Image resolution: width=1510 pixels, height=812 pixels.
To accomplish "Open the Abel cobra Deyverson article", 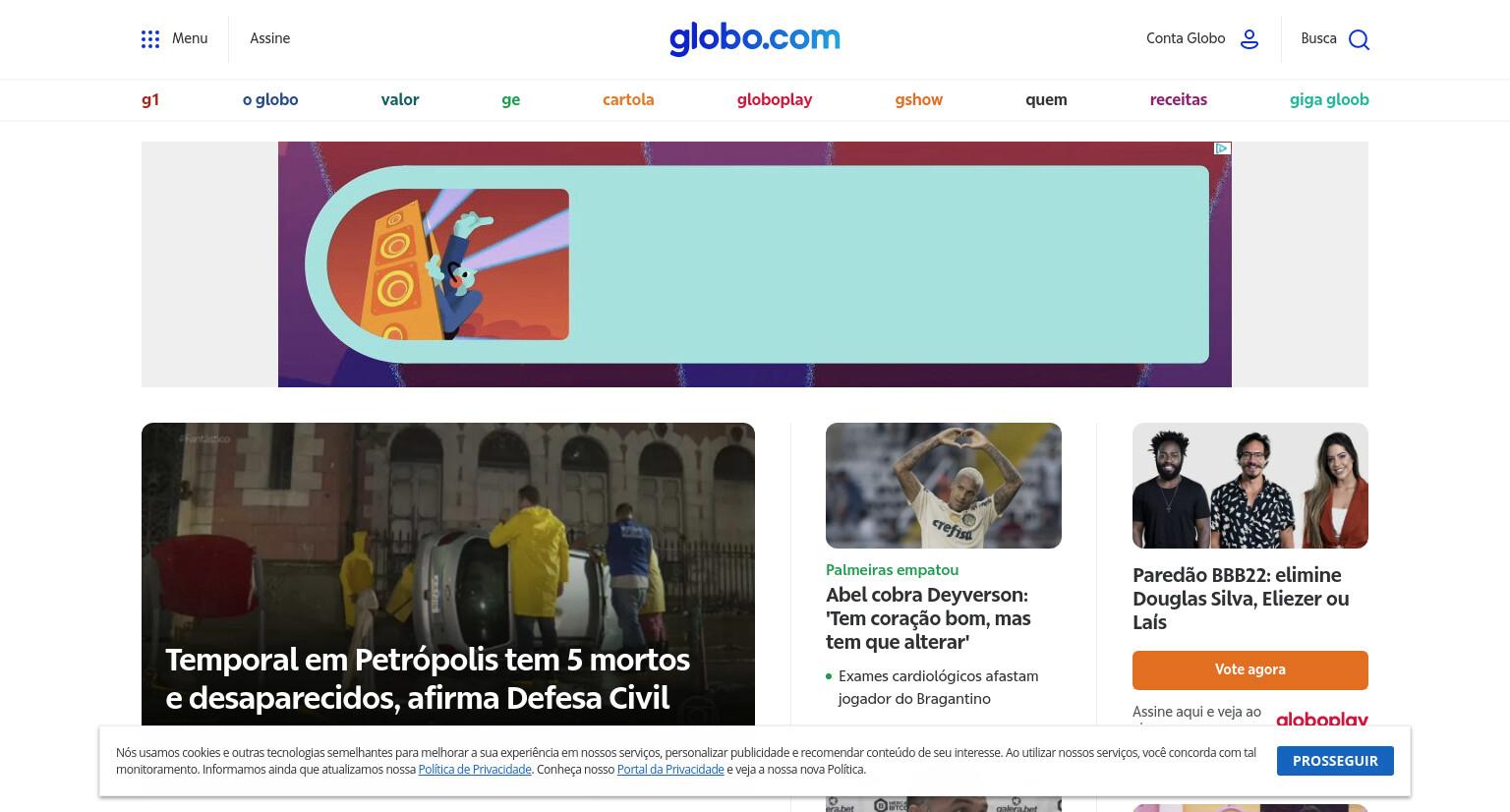I will [928, 618].
